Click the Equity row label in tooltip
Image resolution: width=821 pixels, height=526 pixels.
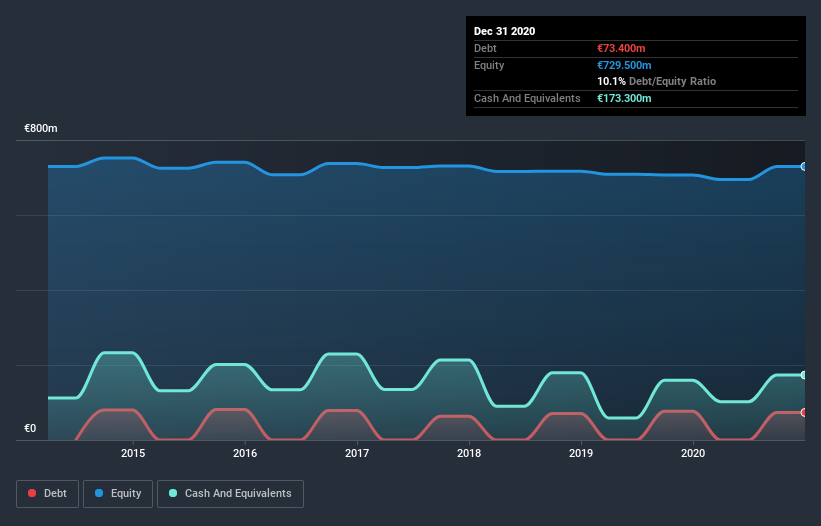pyautogui.click(x=489, y=65)
